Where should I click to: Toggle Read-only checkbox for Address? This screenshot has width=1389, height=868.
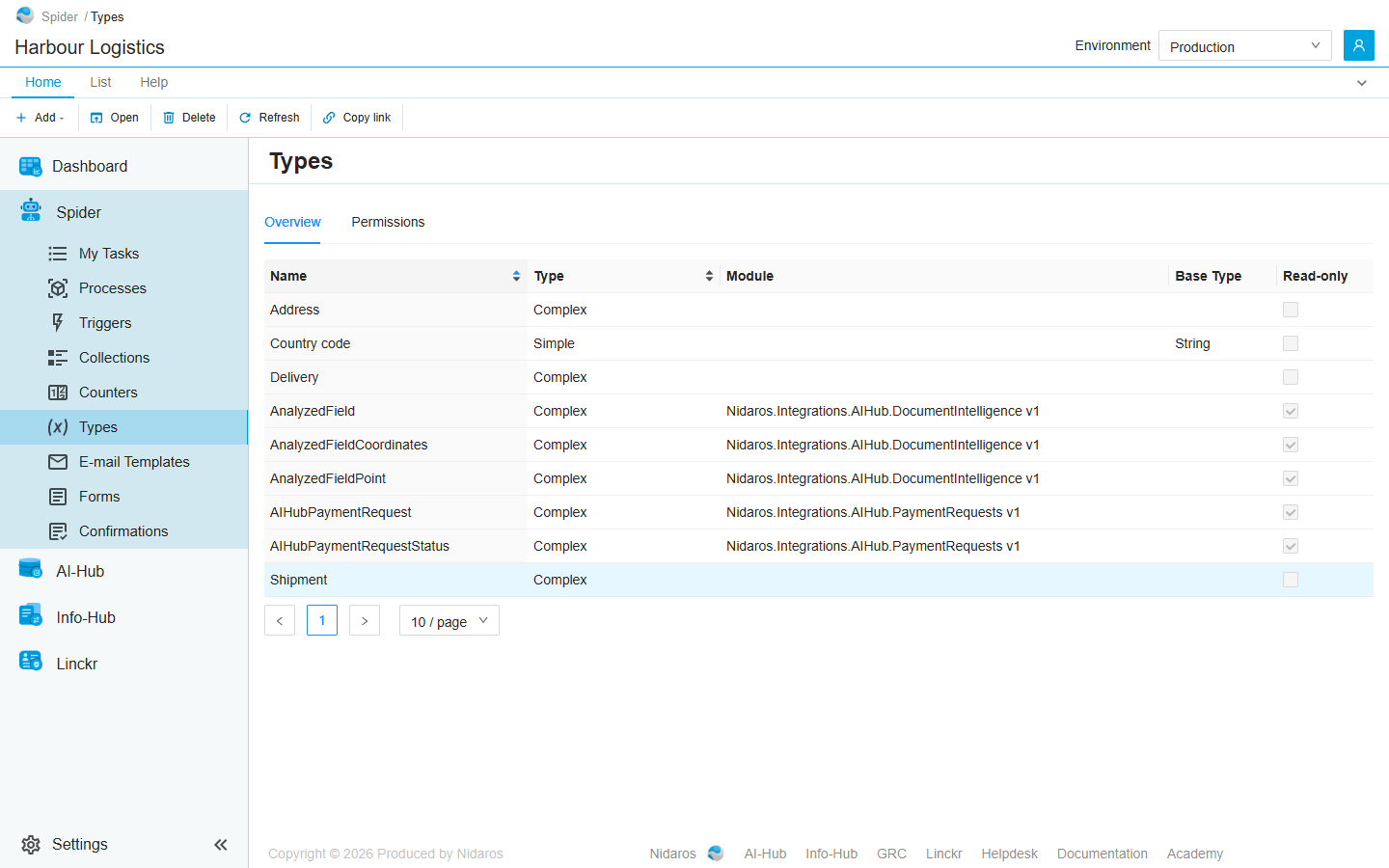(1291, 310)
